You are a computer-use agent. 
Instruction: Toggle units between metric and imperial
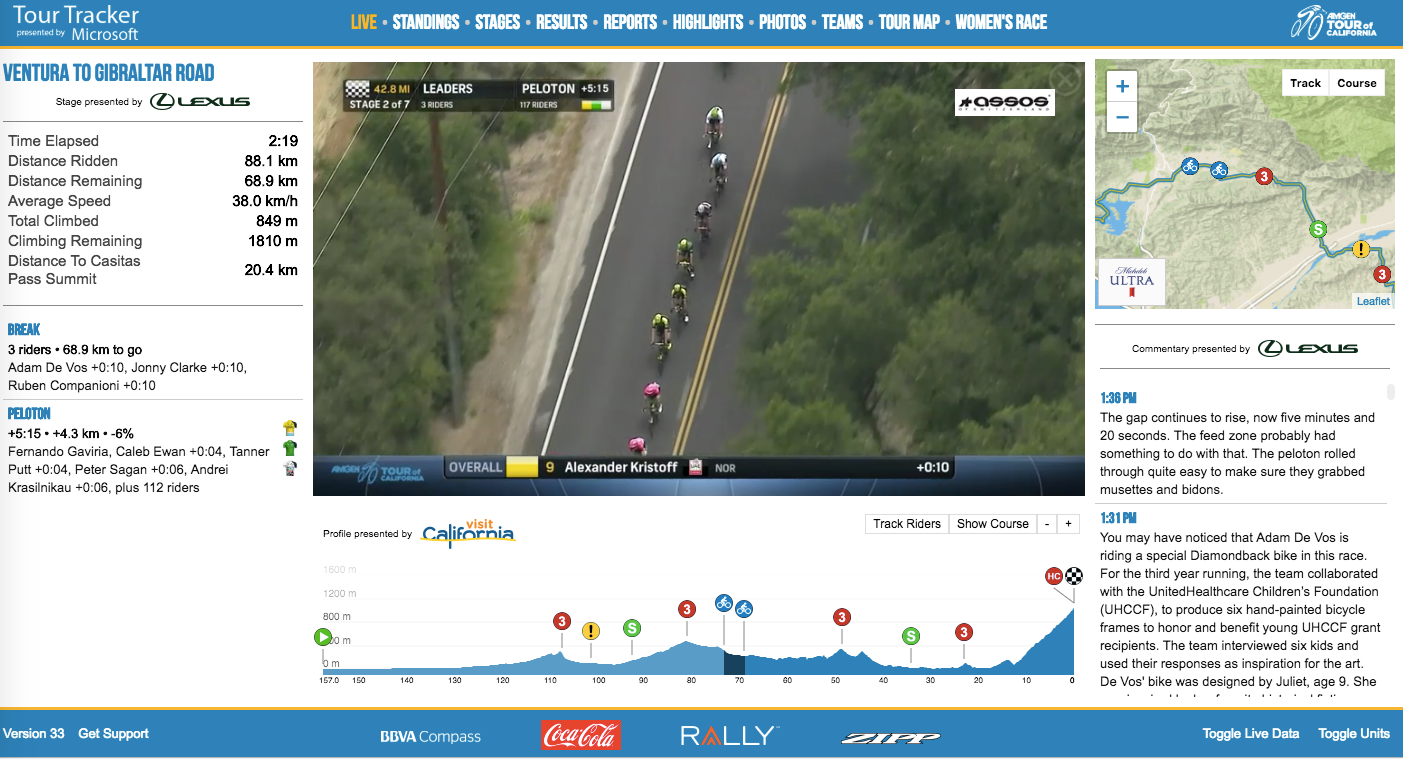click(x=1354, y=734)
